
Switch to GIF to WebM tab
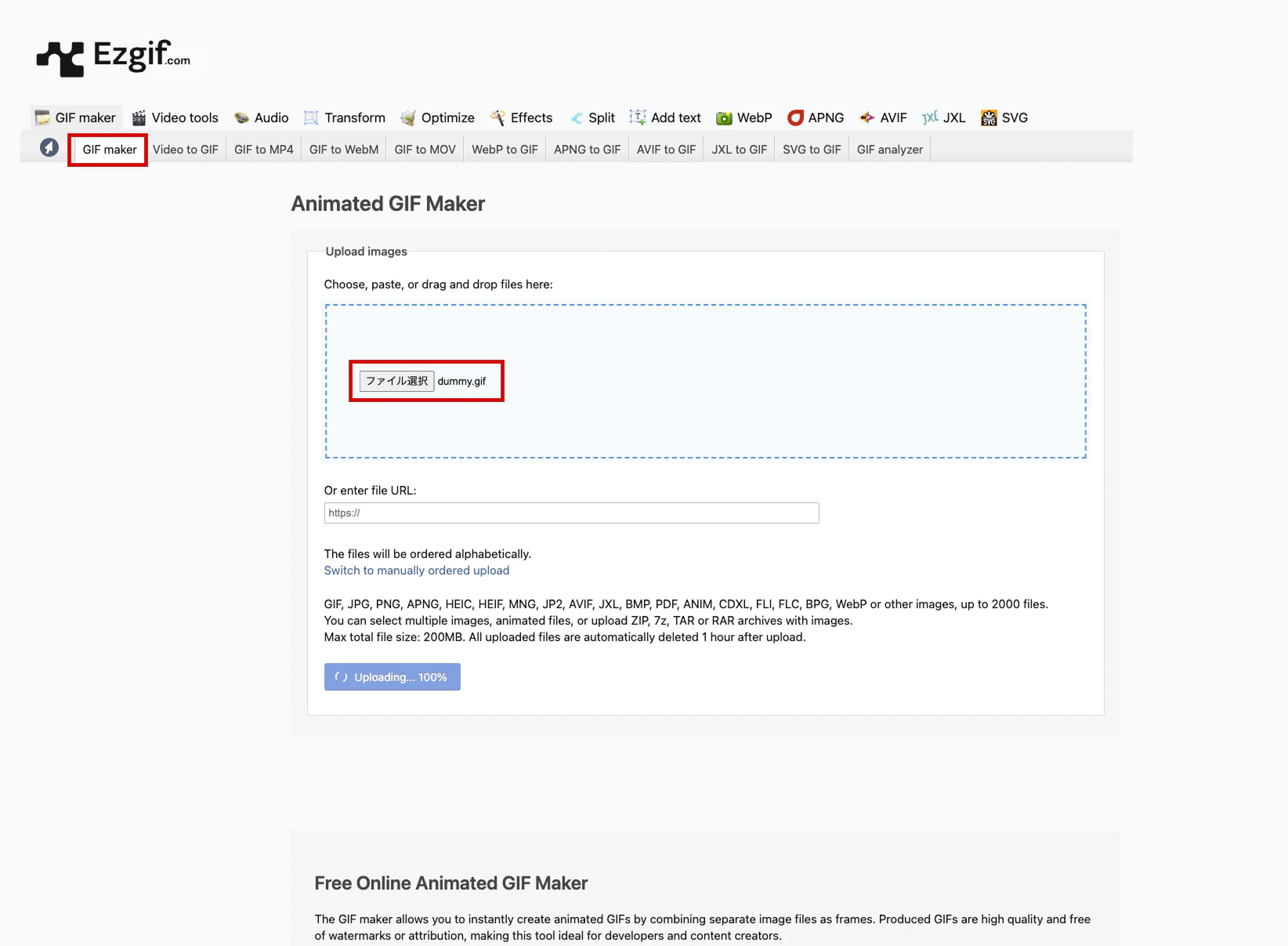344,150
